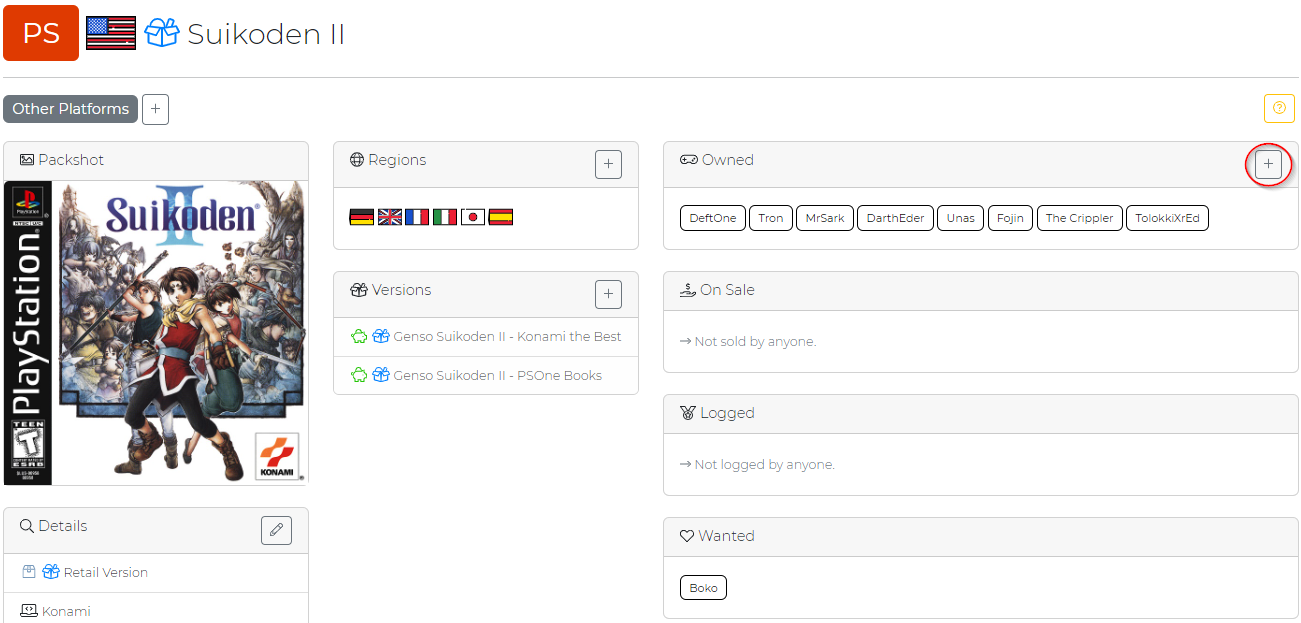Open Unas's owner profile tag
The width and height of the screenshot is (1301, 623).
[x=961, y=218]
